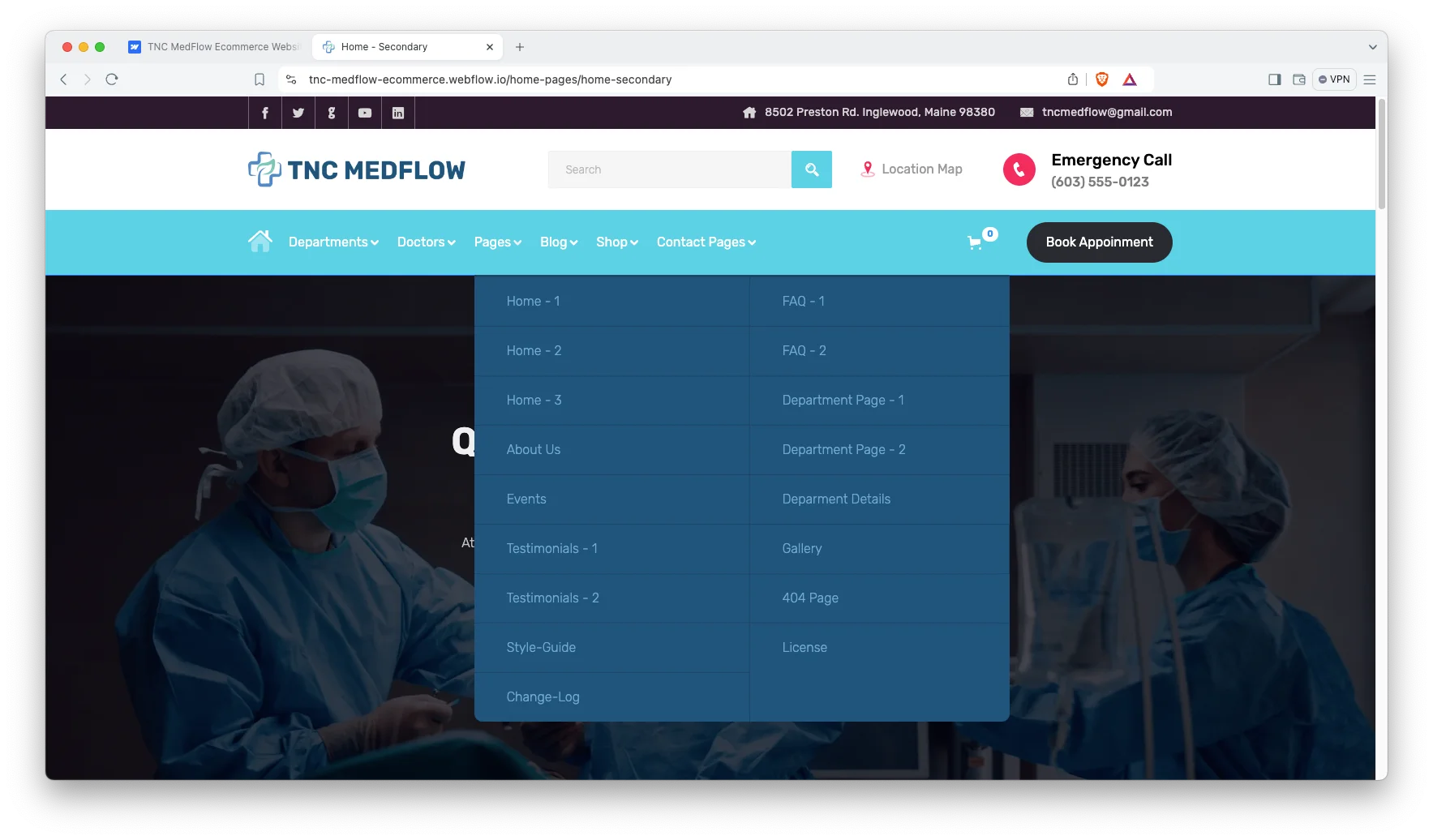Toggle the browser sidebar panel icon
Viewport: 1433px width, 840px height.
[1274, 79]
